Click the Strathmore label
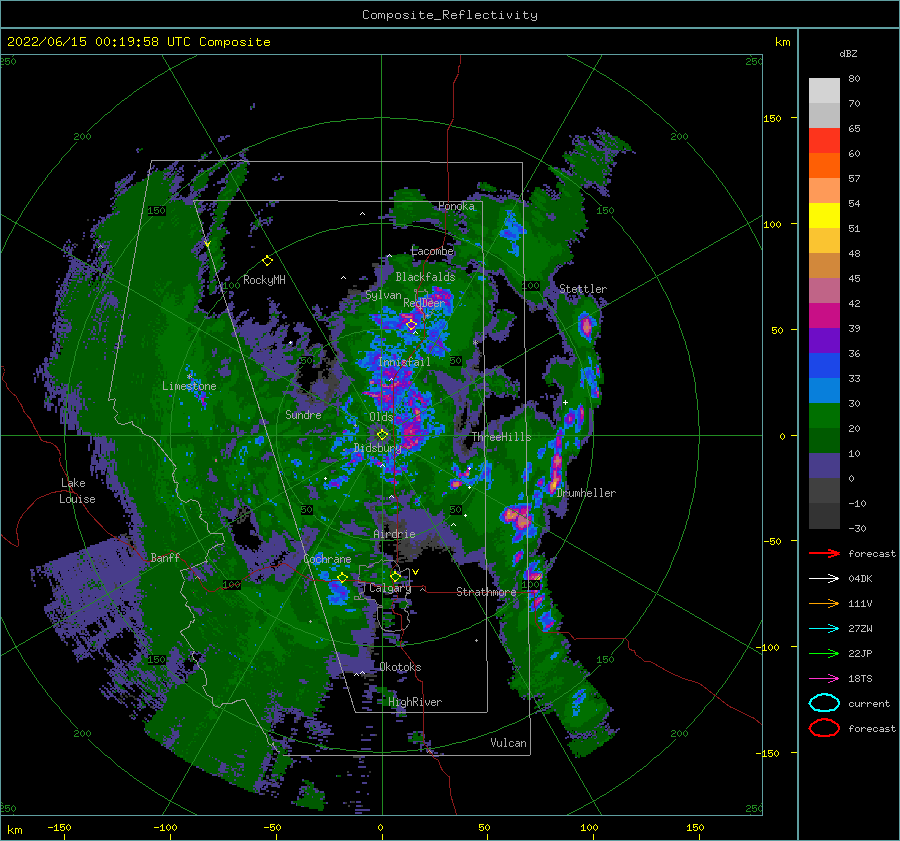The width and height of the screenshot is (900, 841). tap(486, 592)
